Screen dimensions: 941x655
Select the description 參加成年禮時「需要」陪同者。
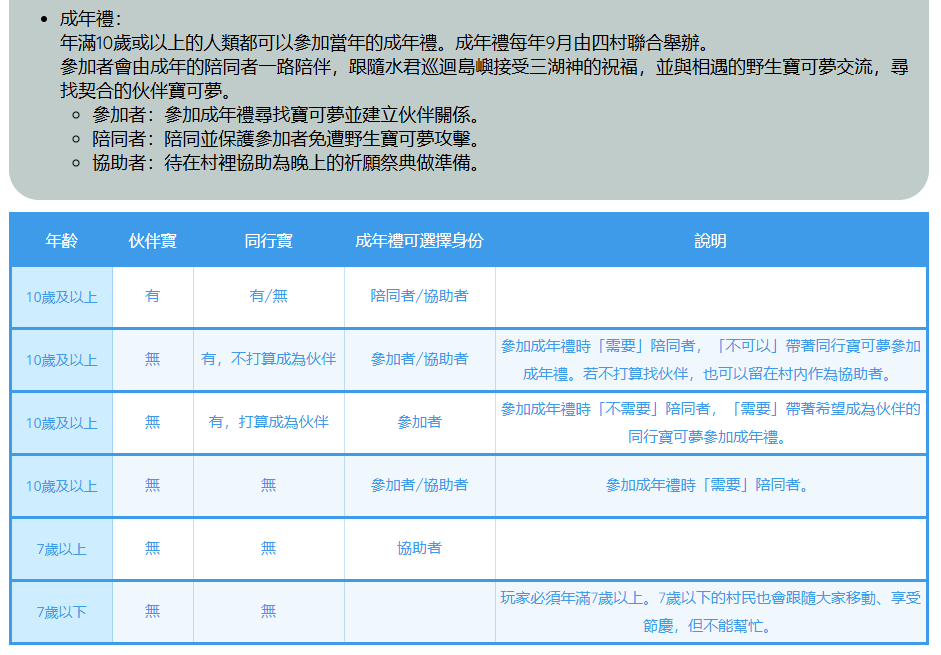tap(710, 485)
